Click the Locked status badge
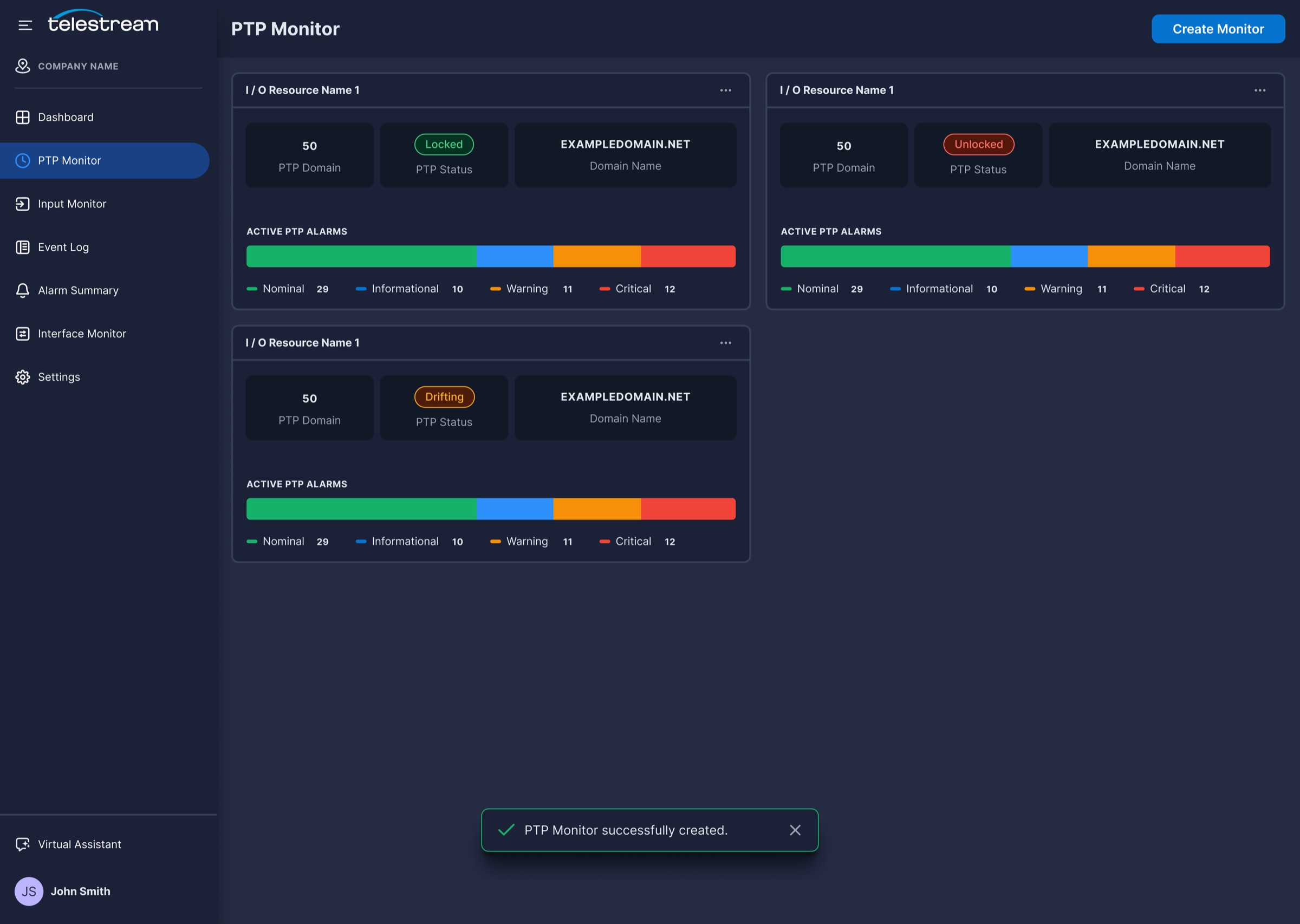Image resolution: width=1300 pixels, height=924 pixels. (x=444, y=145)
